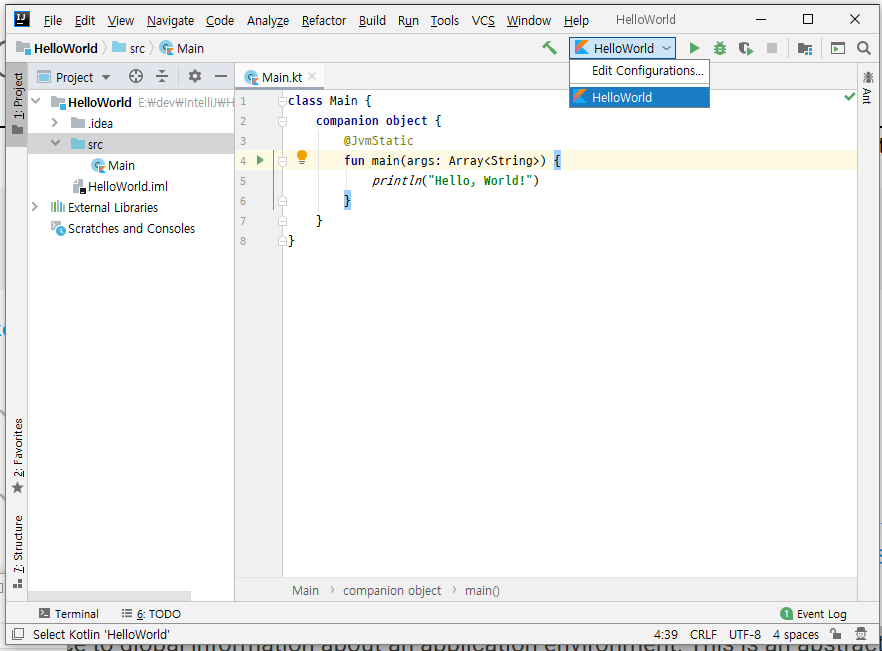Click the locate crosshair icon in Project panel
Image resolution: width=882 pixels, height=651 pixels.
pyautogui.click(x=136, y=77)
